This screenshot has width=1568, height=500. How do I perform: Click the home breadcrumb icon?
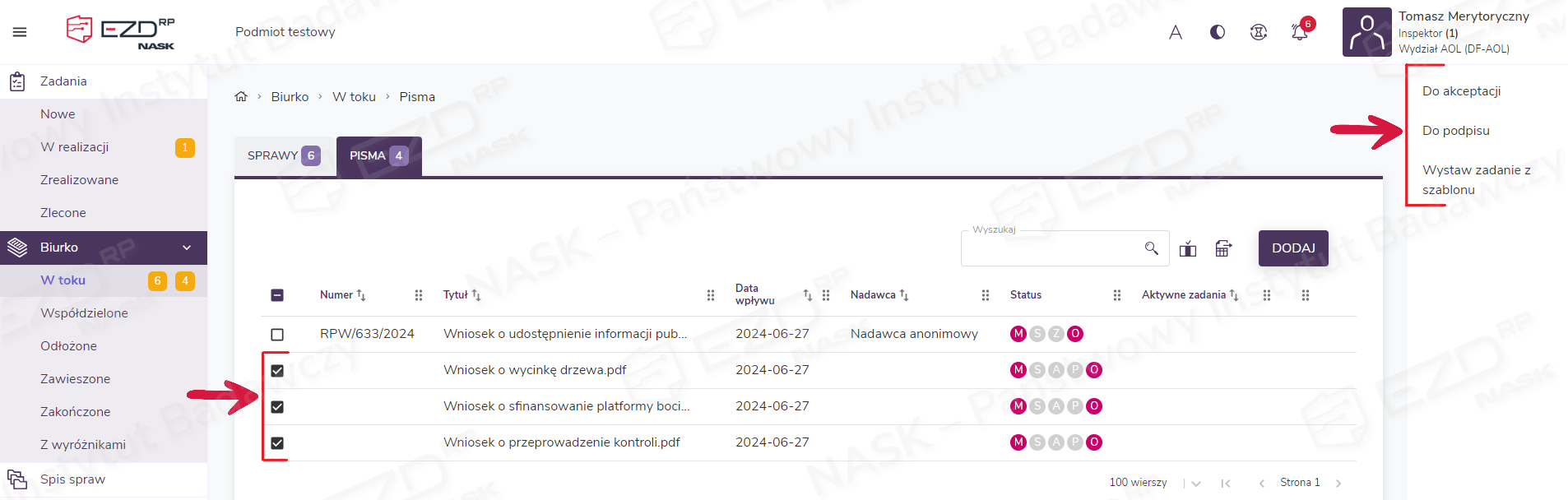pos(241,96)
